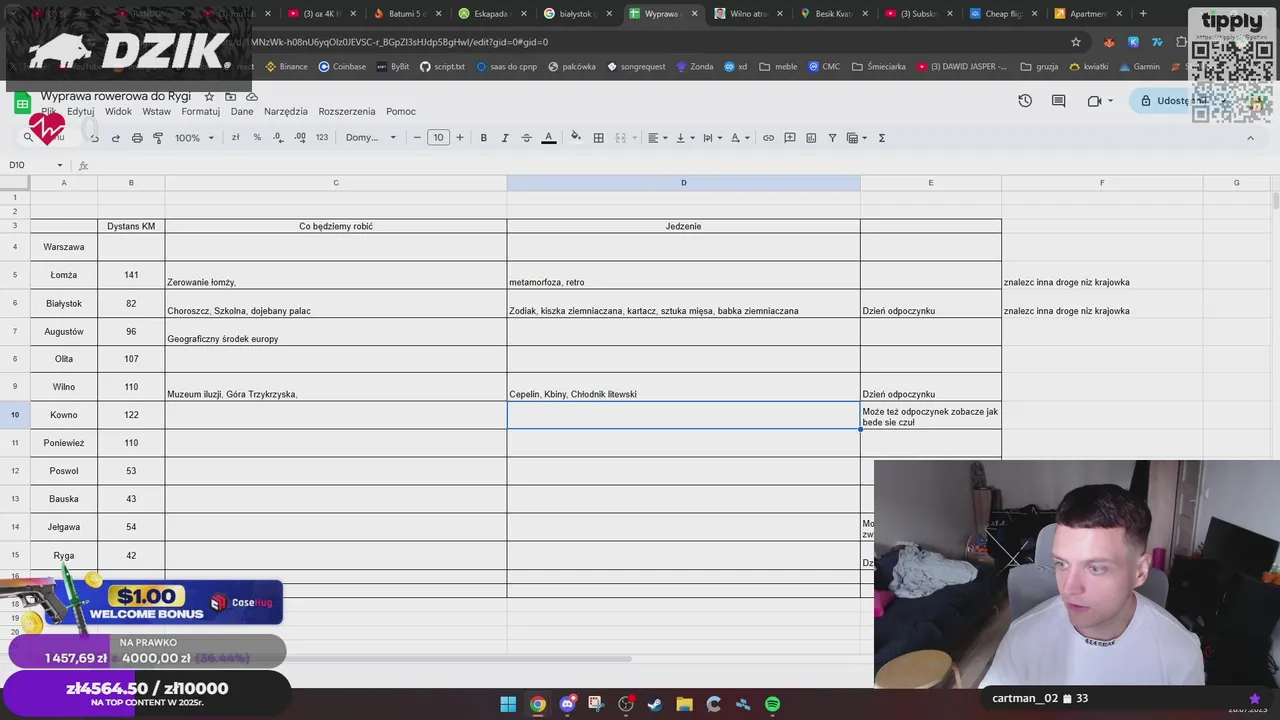The width and height of the screenshot is (1280, 720).
Task: Activate the paint format tool
Action: (158, 138)
